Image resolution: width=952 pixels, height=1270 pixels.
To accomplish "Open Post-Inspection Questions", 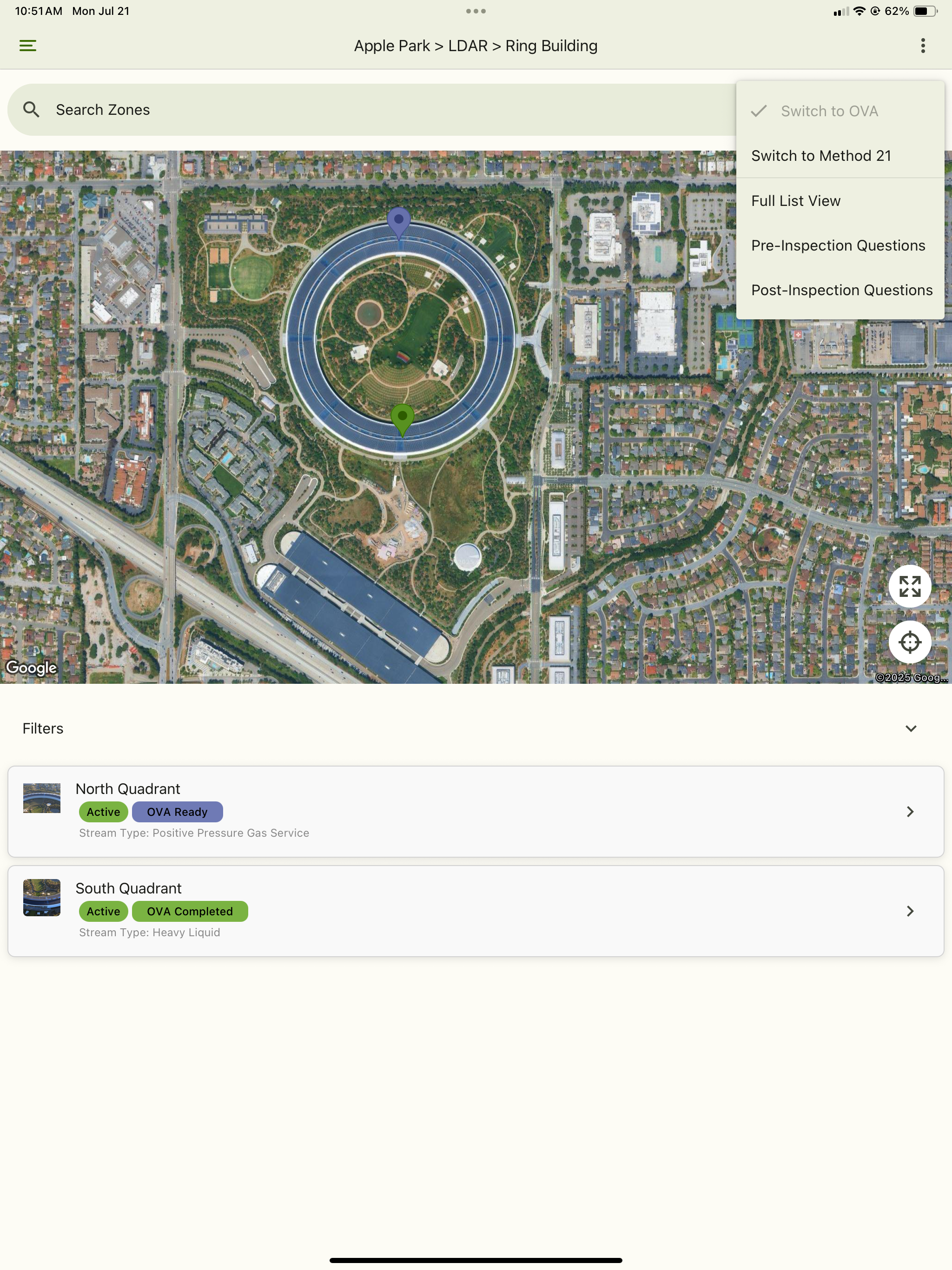I will pyautogui.click(x=840, y=290).
